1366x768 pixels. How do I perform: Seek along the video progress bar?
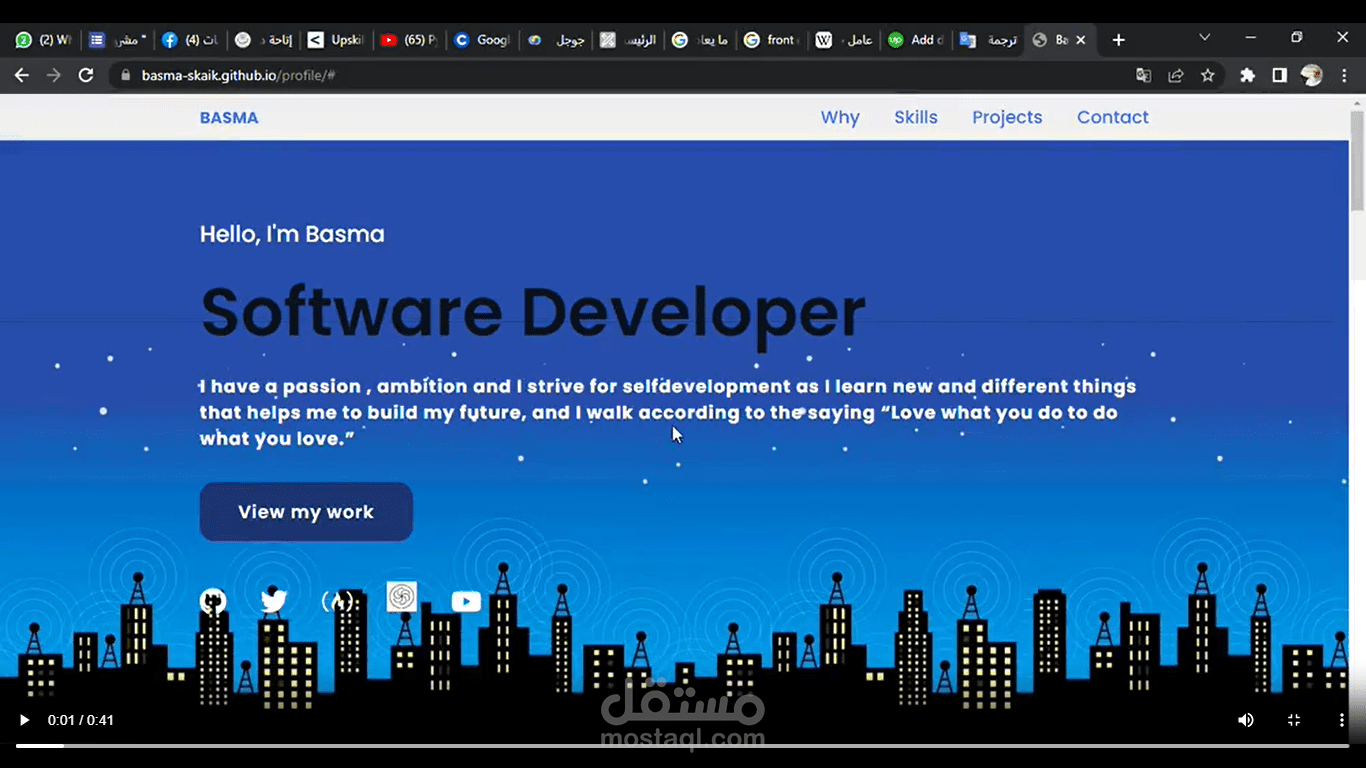point(683,745)
